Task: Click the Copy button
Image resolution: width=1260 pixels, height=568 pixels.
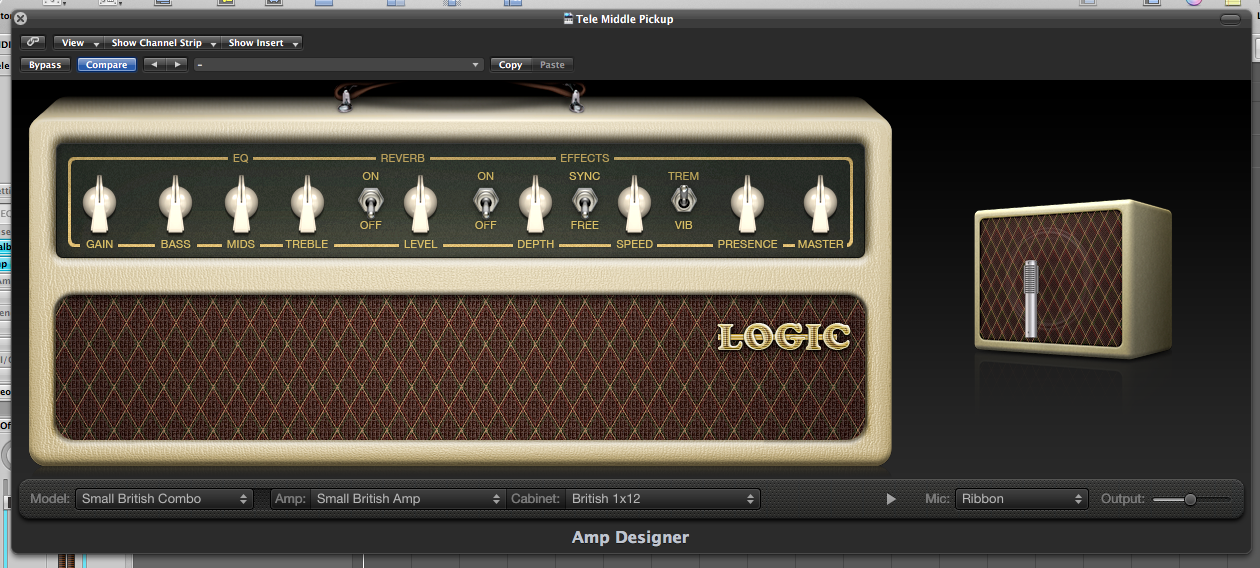Action: [x=510, y=64]
